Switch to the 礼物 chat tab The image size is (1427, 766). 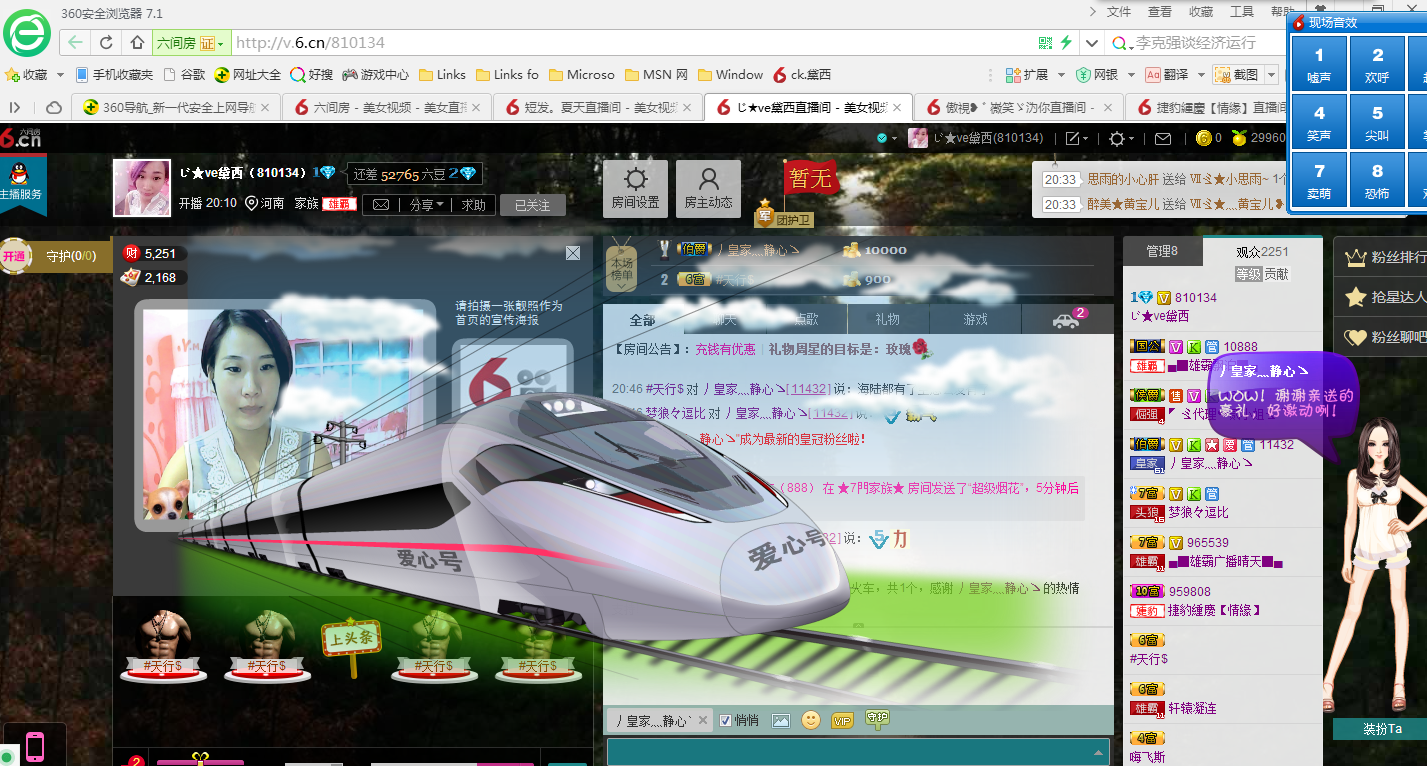click(x=888, y=319)
